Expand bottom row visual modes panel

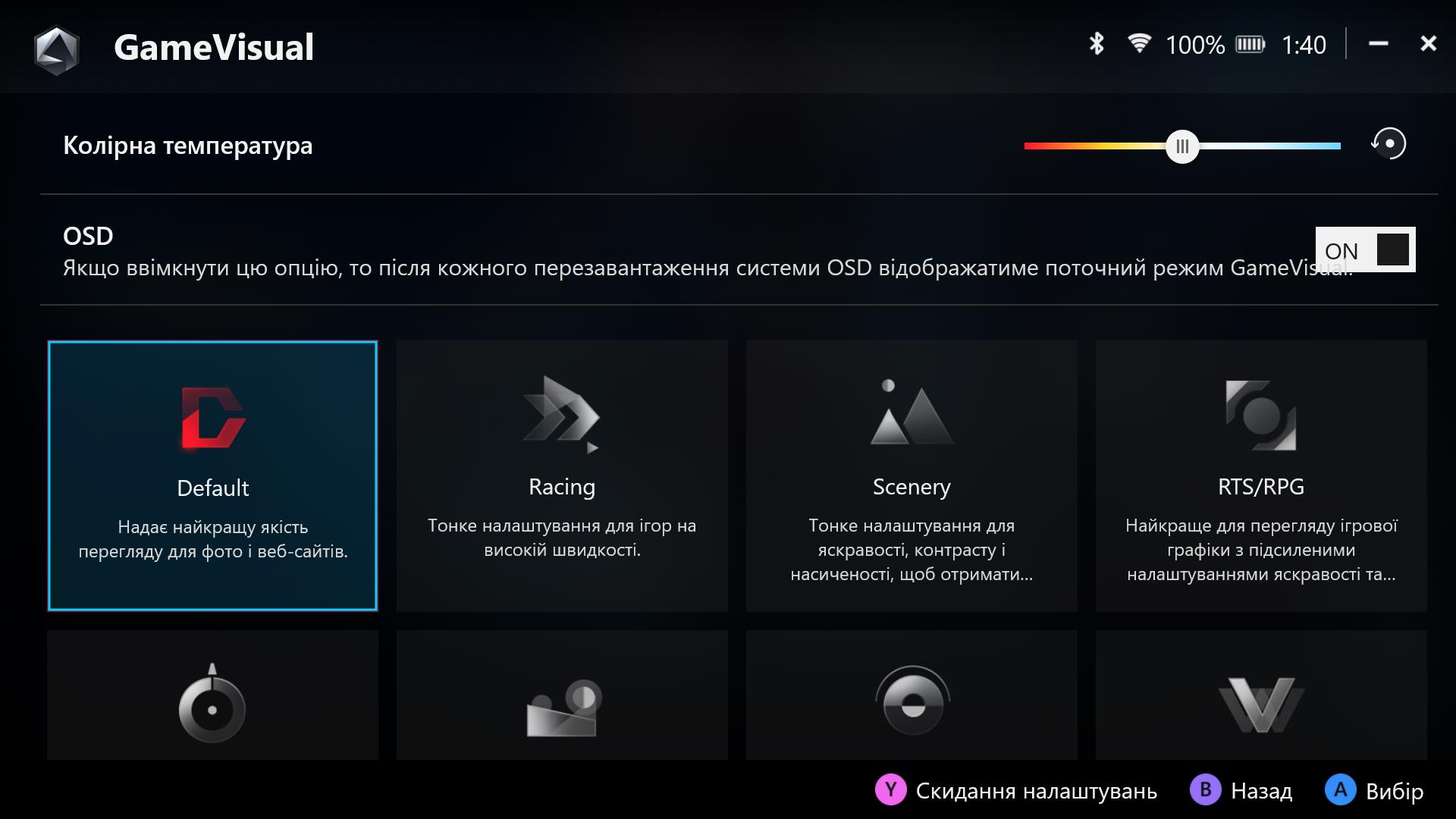click(727, 700)
